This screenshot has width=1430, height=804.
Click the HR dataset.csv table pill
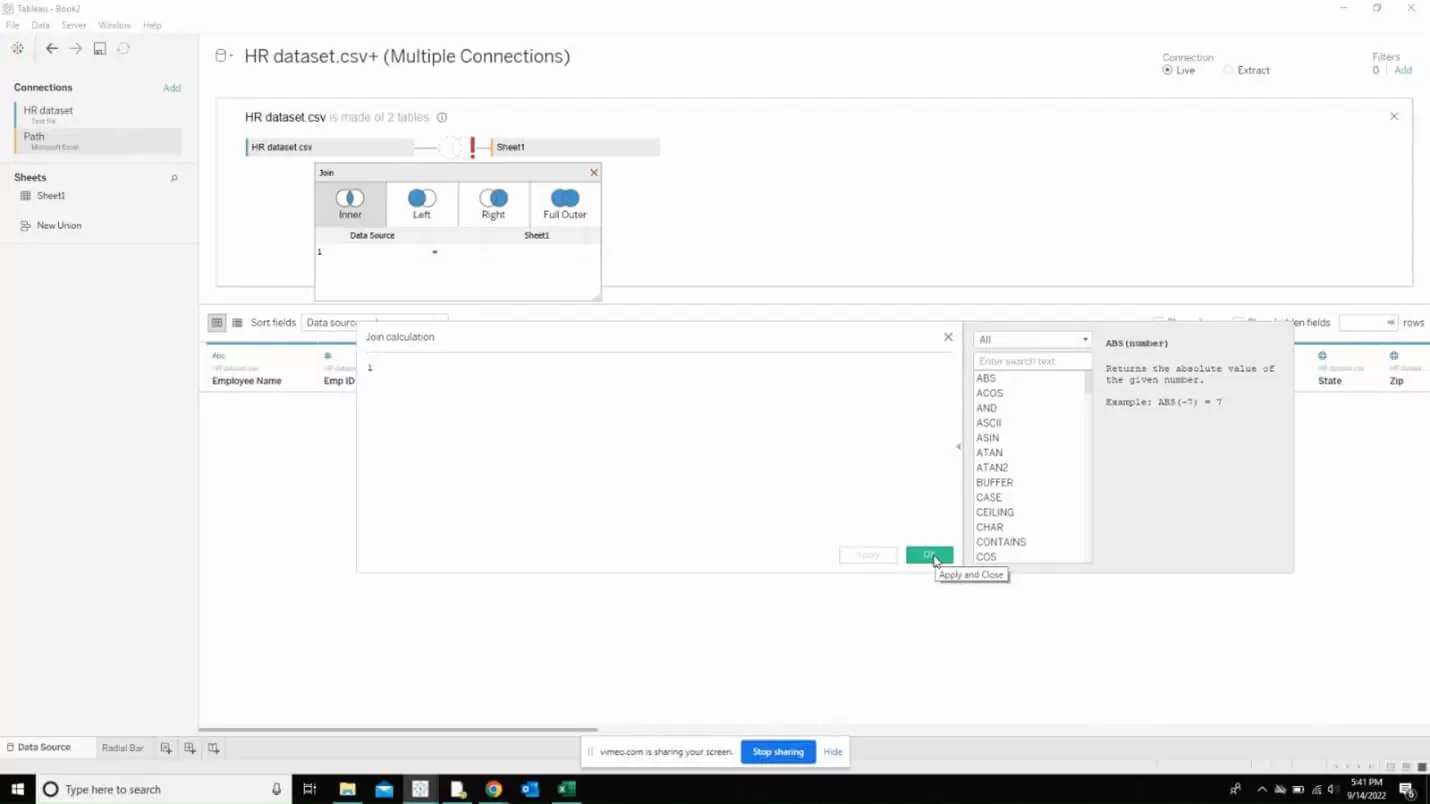pos(330,147)
